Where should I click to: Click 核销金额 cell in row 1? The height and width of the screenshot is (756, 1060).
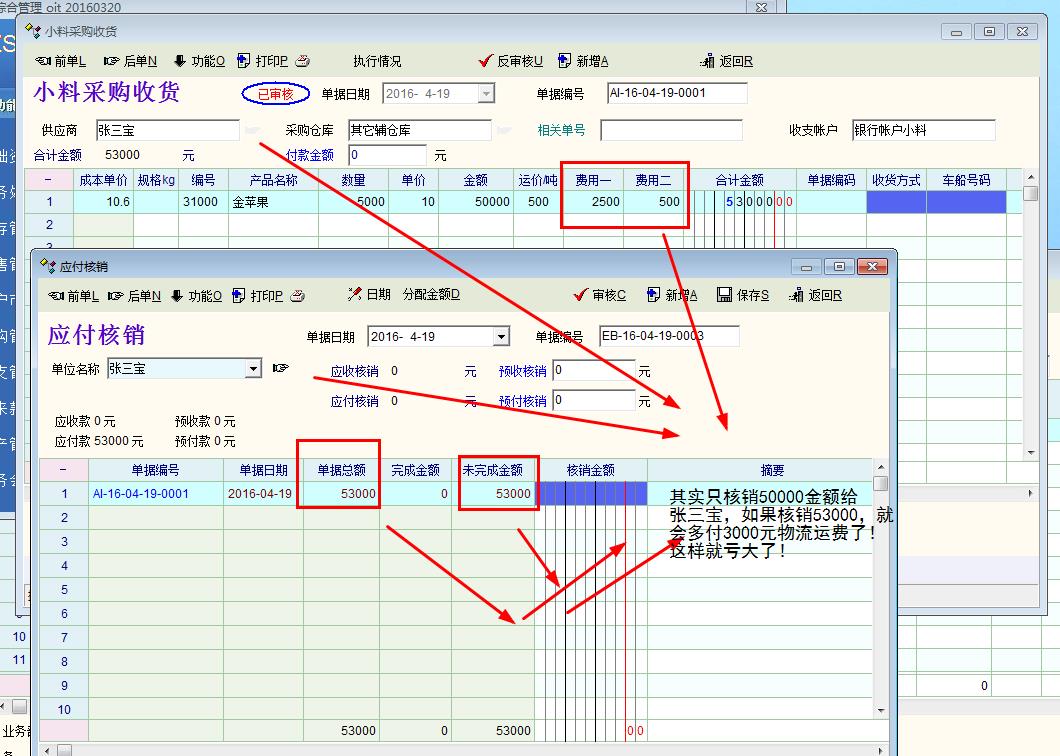pos(590,494)
